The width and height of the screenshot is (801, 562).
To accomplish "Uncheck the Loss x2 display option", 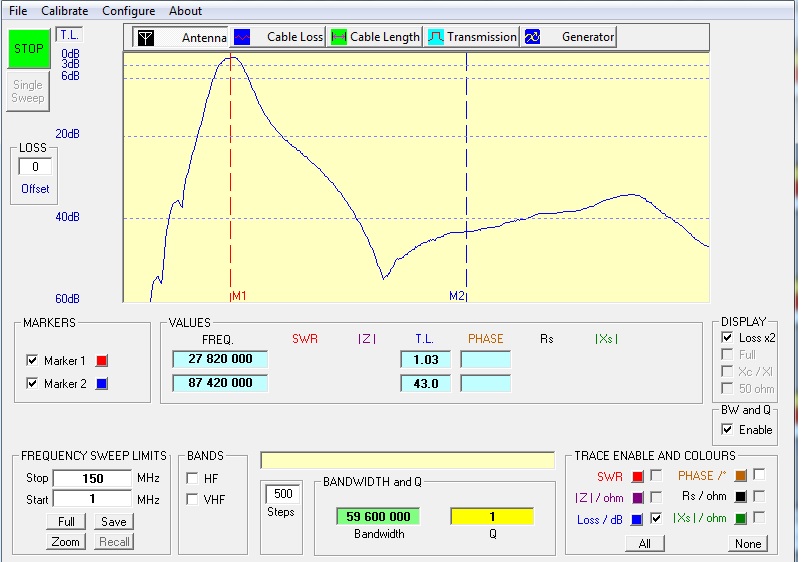I will [727, 338].
